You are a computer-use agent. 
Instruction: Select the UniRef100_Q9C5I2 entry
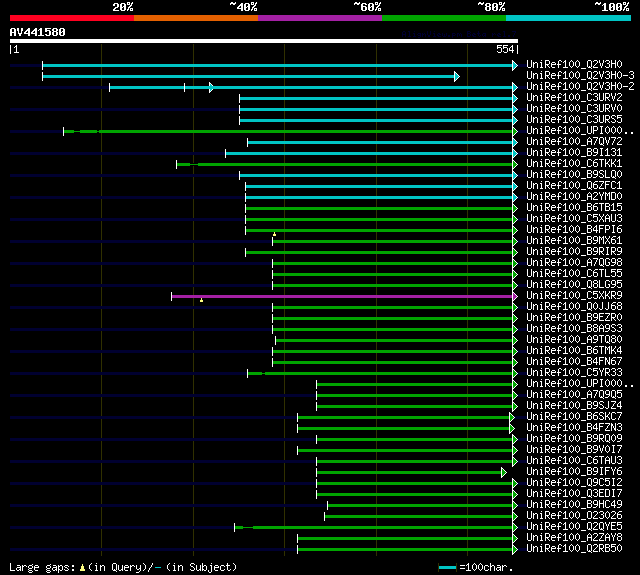coord(574,483)
